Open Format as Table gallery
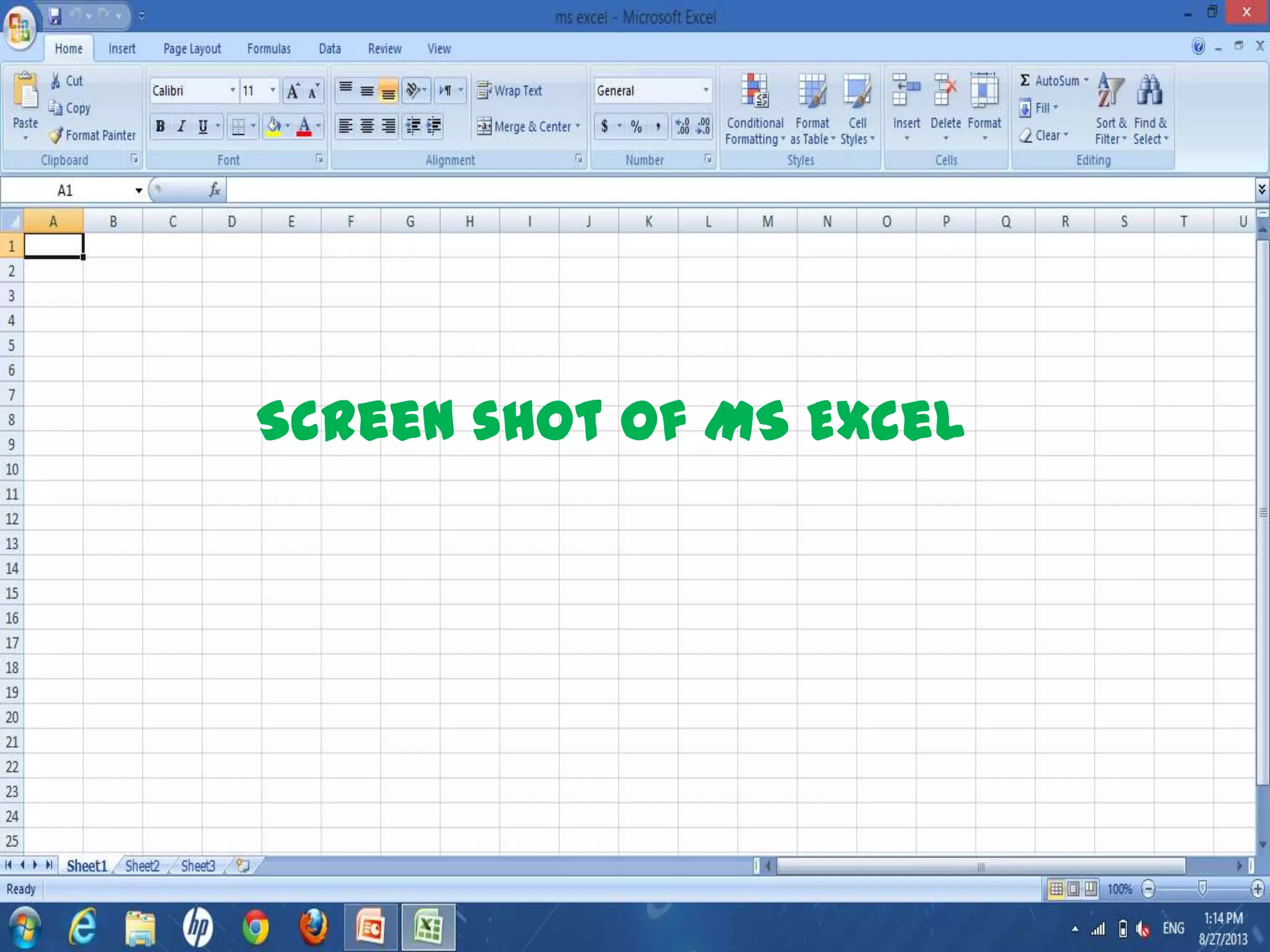This screenshot has width=1270, height=952. (812, 109)
